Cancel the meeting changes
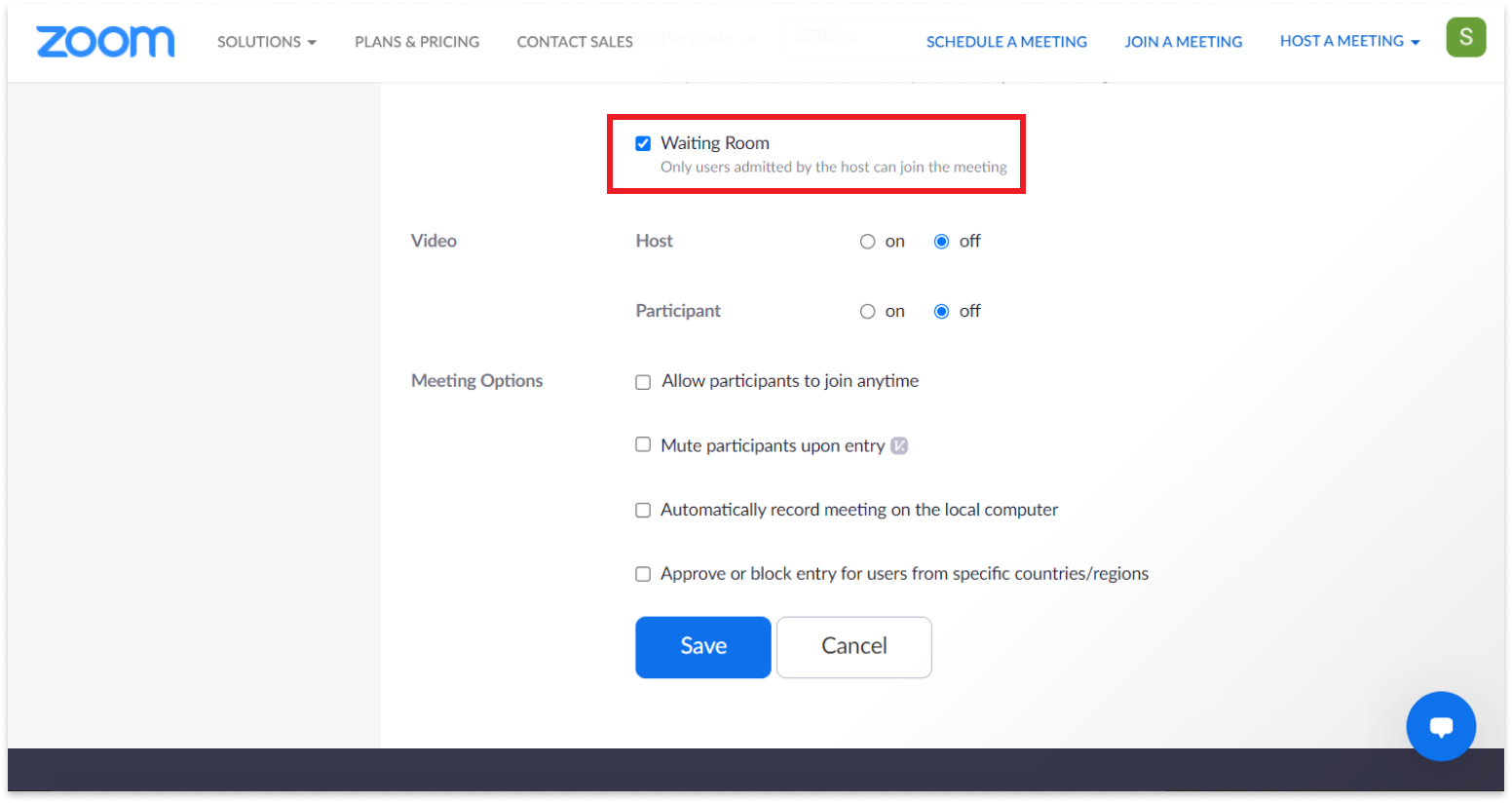The image size is (1512, 803). pyautogui.click(x=853, y=646)
